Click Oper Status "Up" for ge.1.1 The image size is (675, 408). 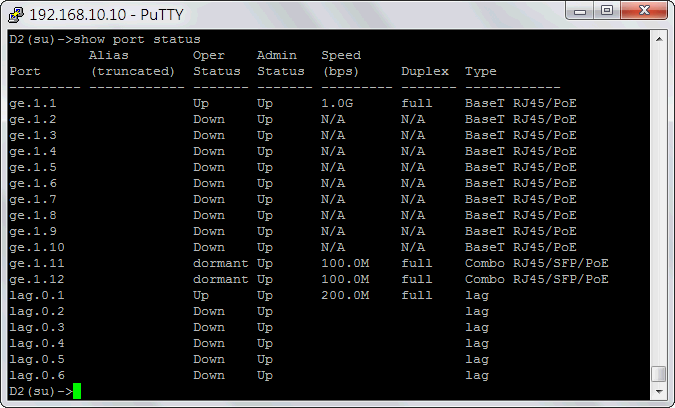[x=201, y=104]
